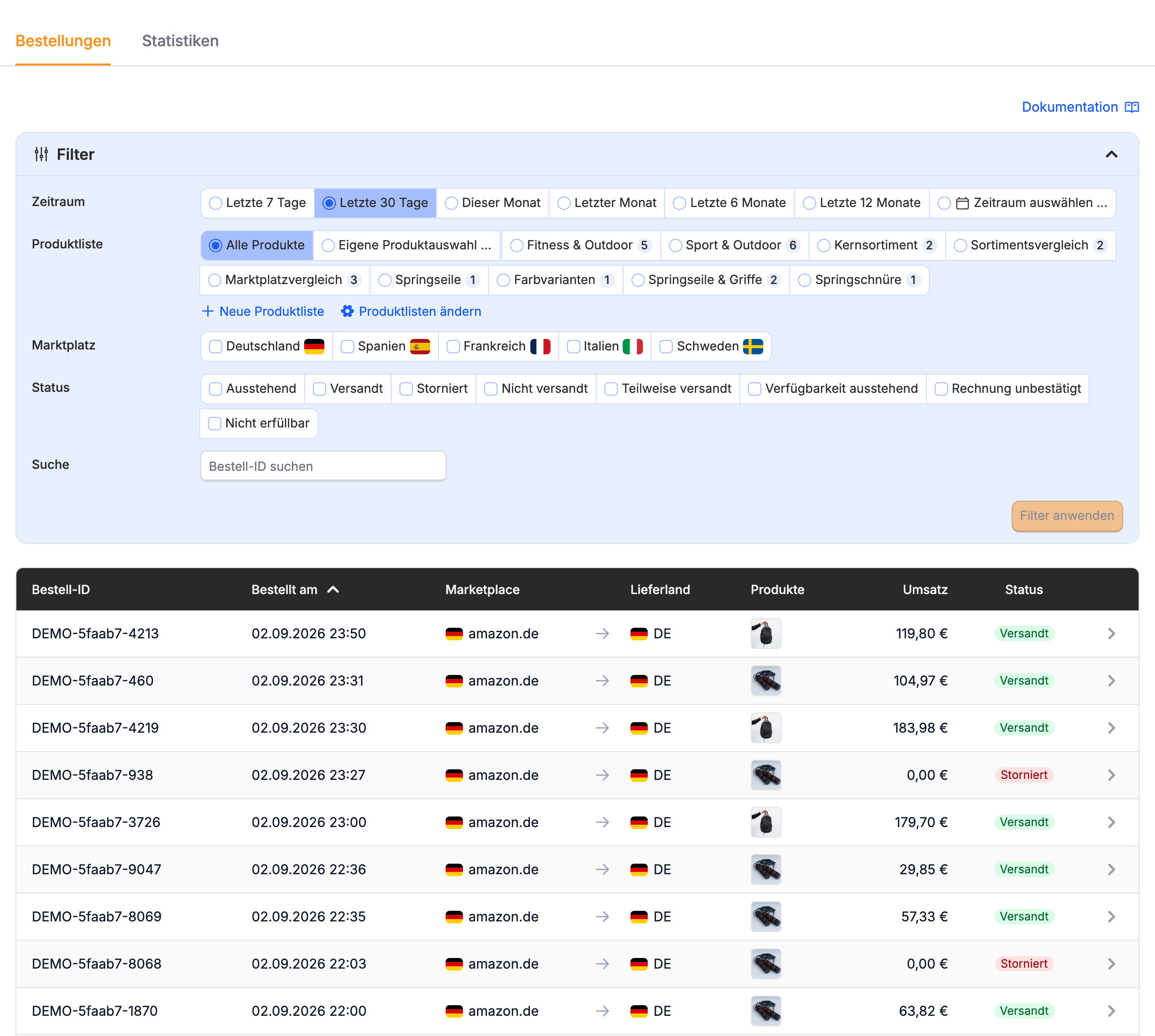Select the Marktplatzvergleich product list
This screenshot has width=1155, height=1036.
(x=285, y=280)
